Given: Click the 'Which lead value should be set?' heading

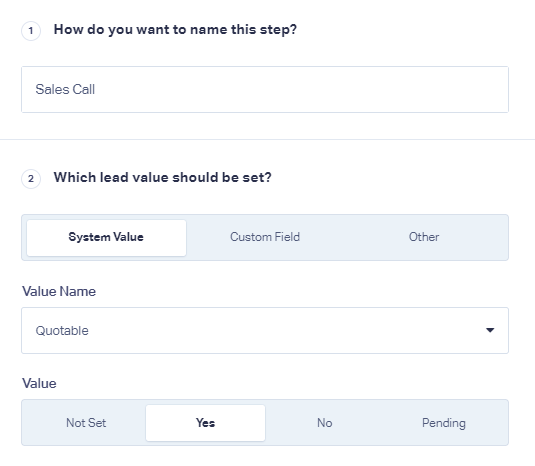Looking at the screenshot, I should 162,177.
